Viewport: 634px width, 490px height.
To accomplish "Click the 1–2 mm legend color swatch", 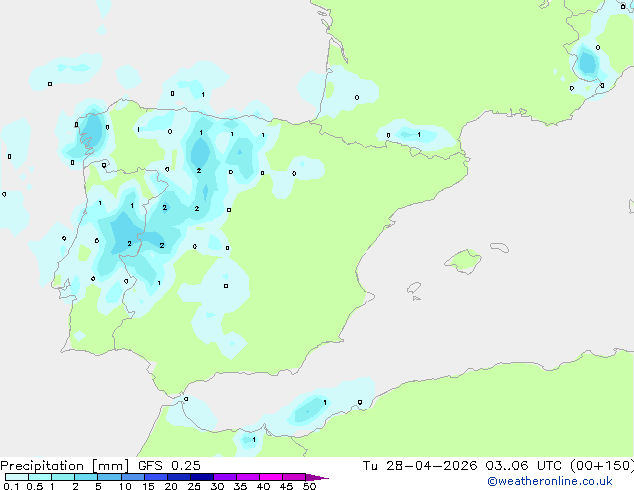I will click(63, 477).
